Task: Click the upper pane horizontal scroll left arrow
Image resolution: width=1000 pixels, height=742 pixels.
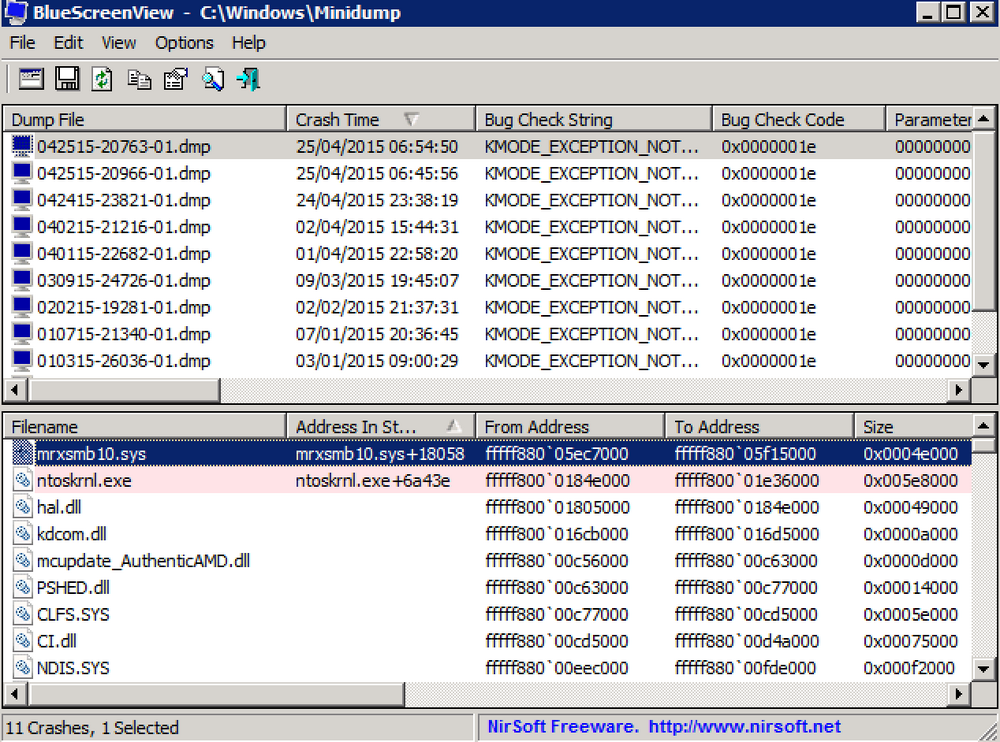Action: click(15, 389)
